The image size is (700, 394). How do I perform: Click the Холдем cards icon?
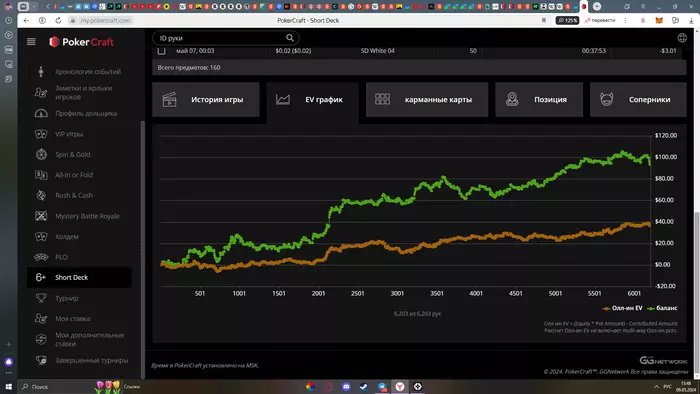click(x=41, y=236)
